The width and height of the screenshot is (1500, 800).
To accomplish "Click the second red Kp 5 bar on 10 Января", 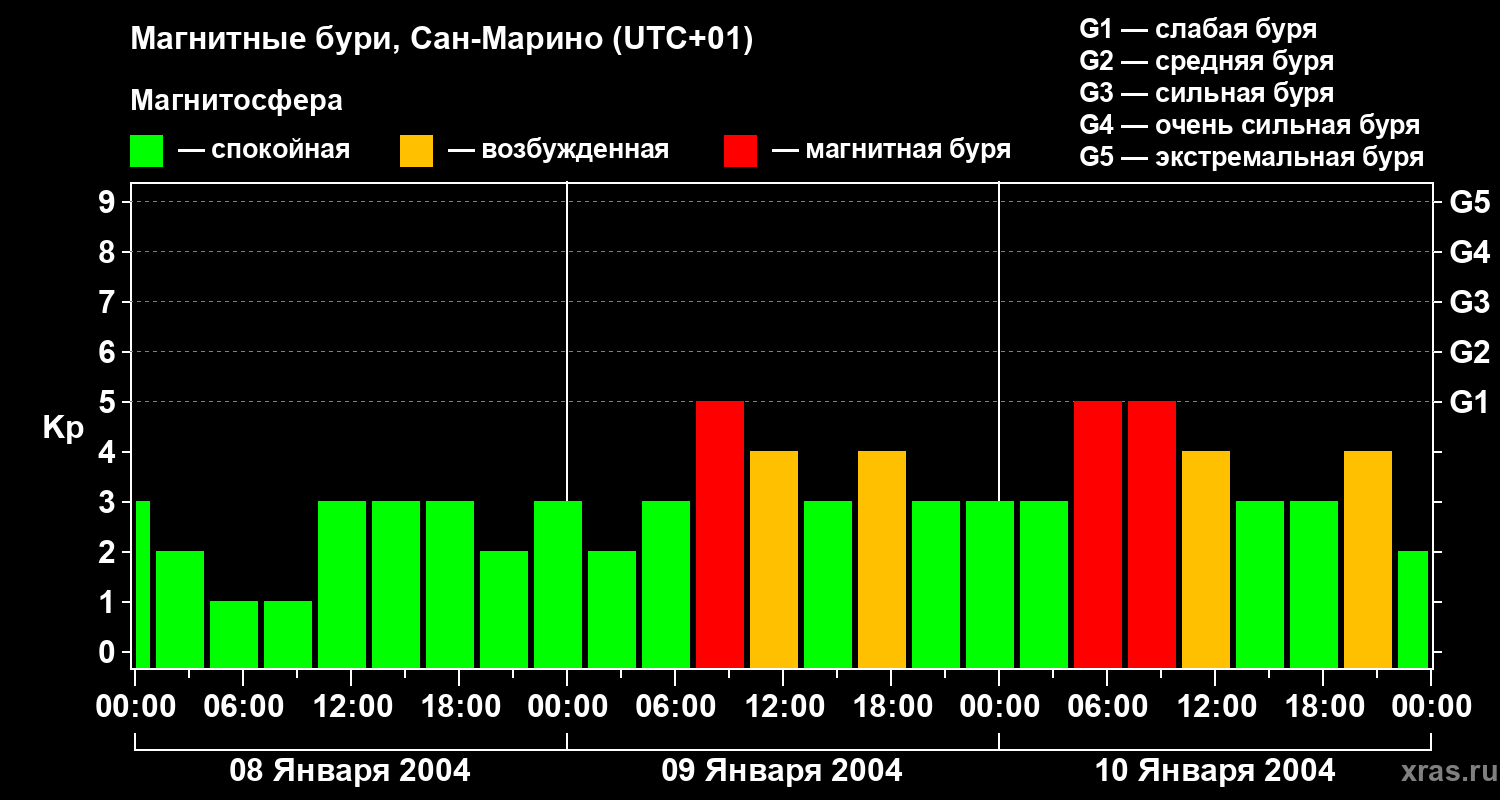I will (1152, 534).
